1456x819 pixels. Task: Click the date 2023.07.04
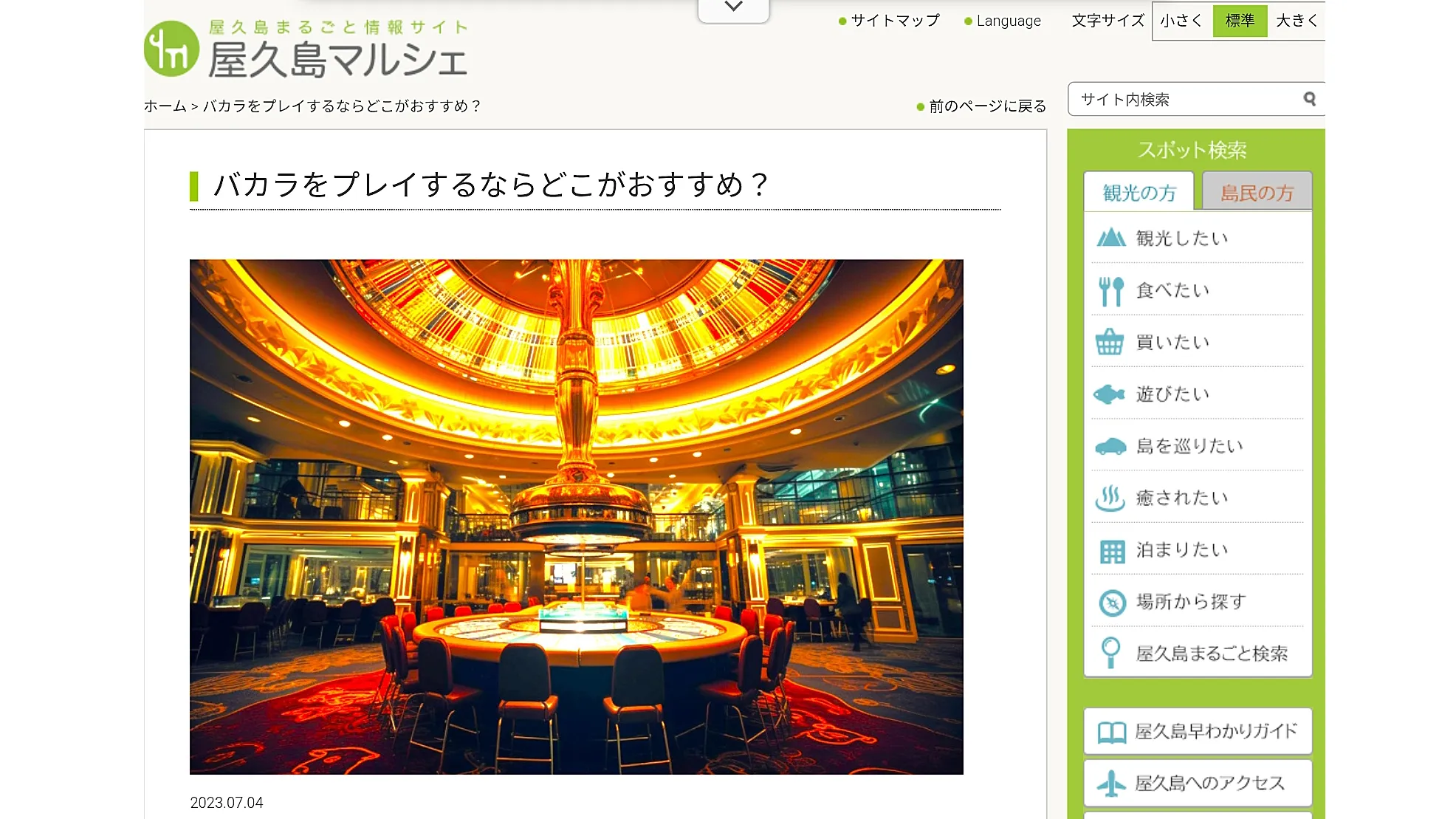[x=227, y=803]
